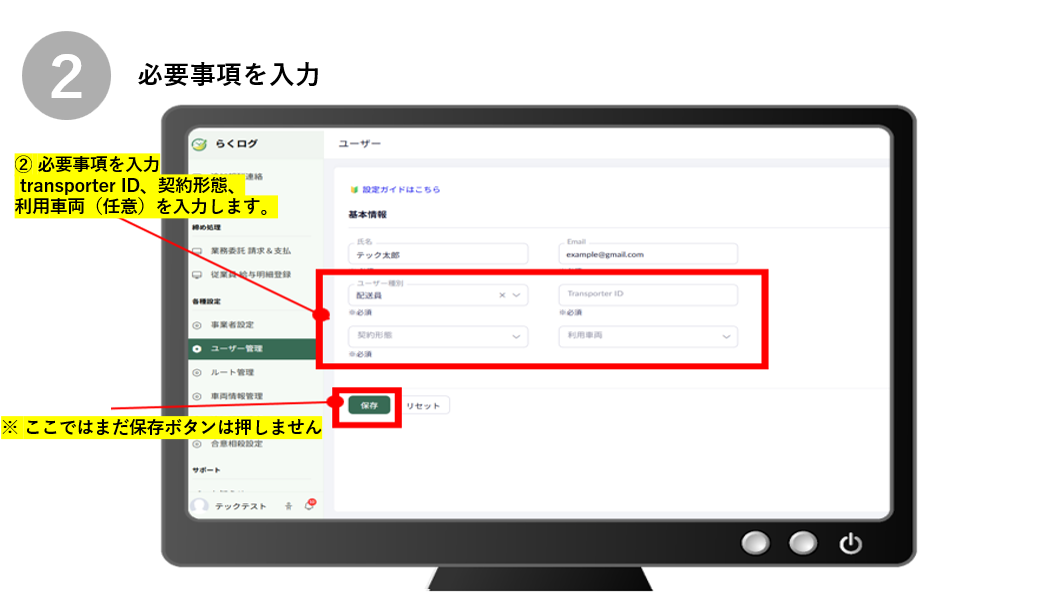Click the notification bell icon with badge
1050x592 pixels.
(x=309, y=506)
